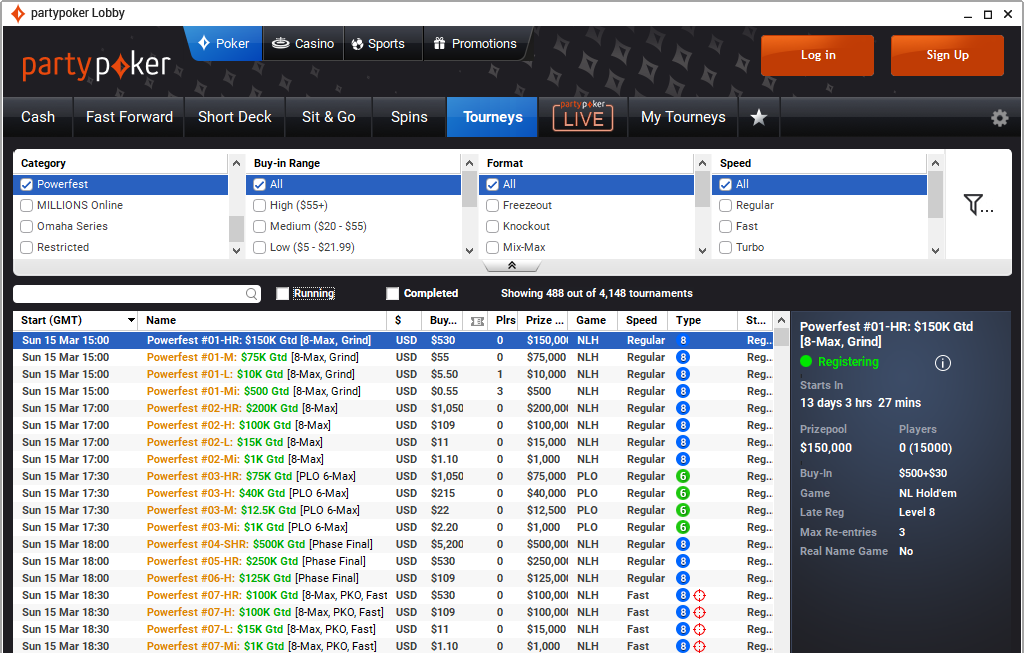Viewport: 1024px width, 653px height.
Task: Click 6-max icon in Powerfest #03-M row
Action: coord(682,510)
